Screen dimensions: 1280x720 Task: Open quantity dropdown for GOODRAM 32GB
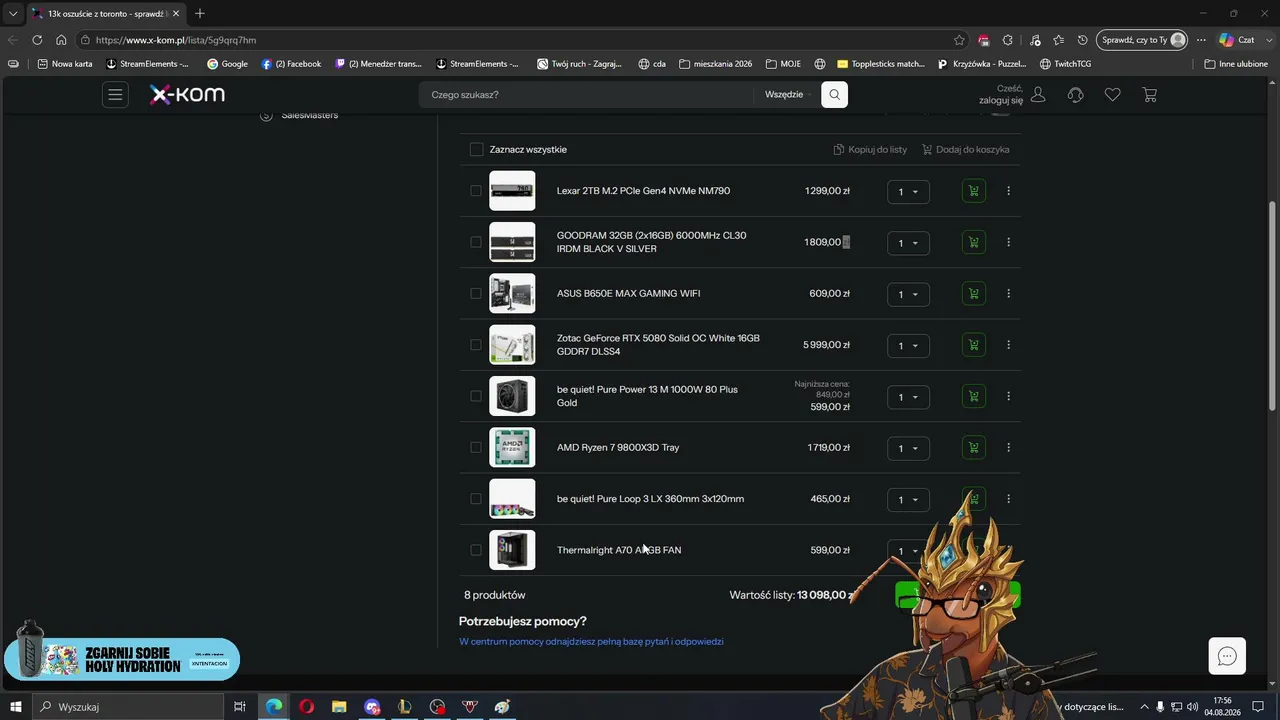(x=908, y=243)
